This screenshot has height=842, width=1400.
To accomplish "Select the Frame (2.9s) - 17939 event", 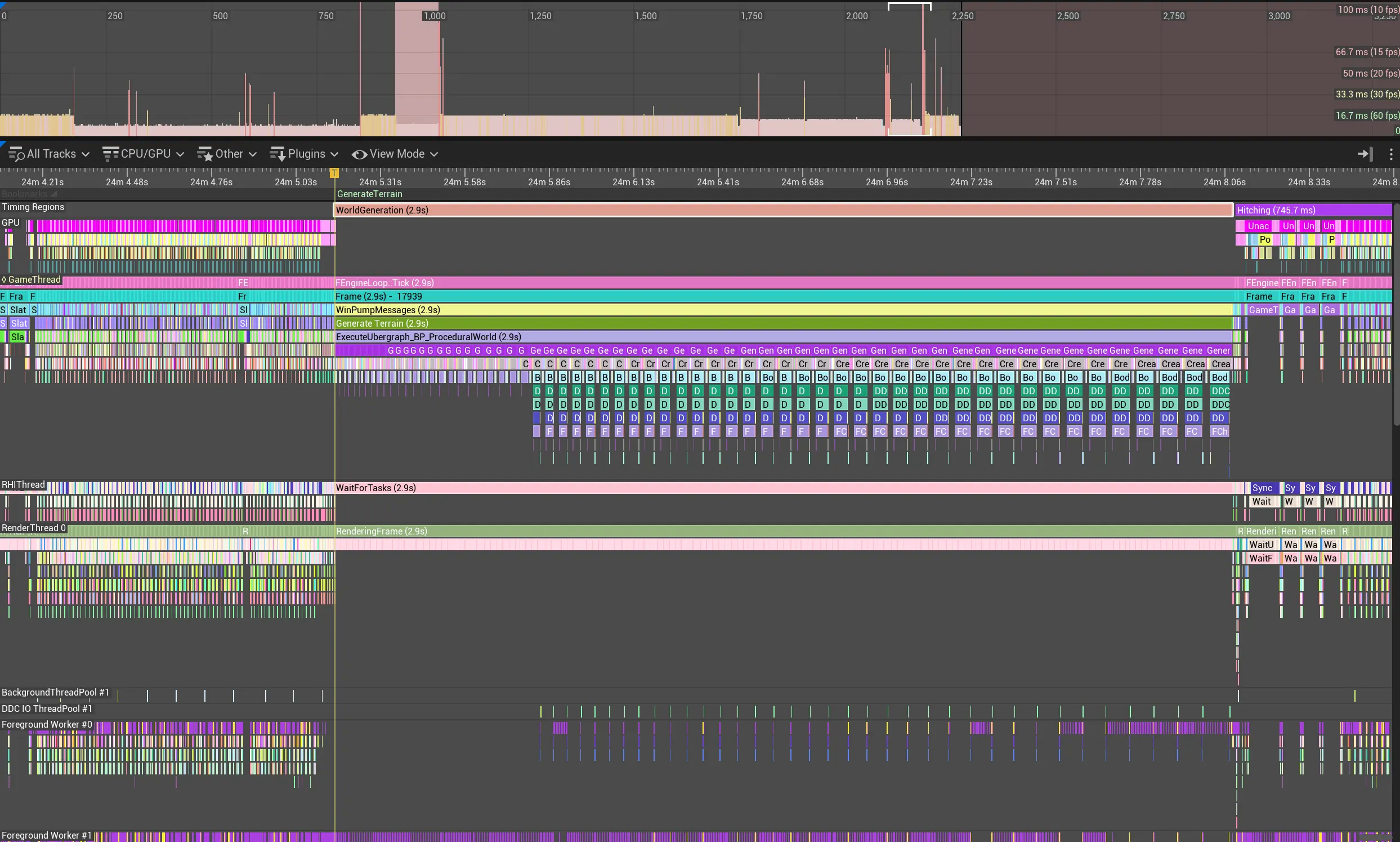I will (x=784, y=296).
